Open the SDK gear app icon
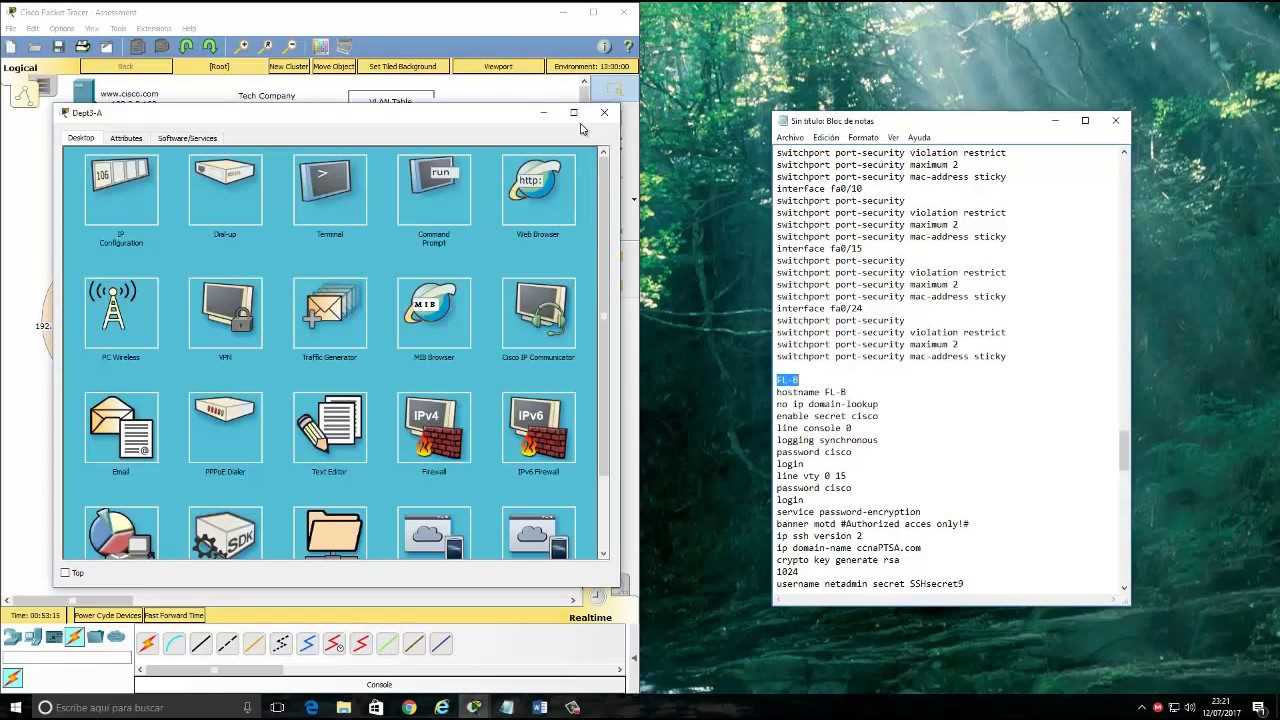 [225, 533]
